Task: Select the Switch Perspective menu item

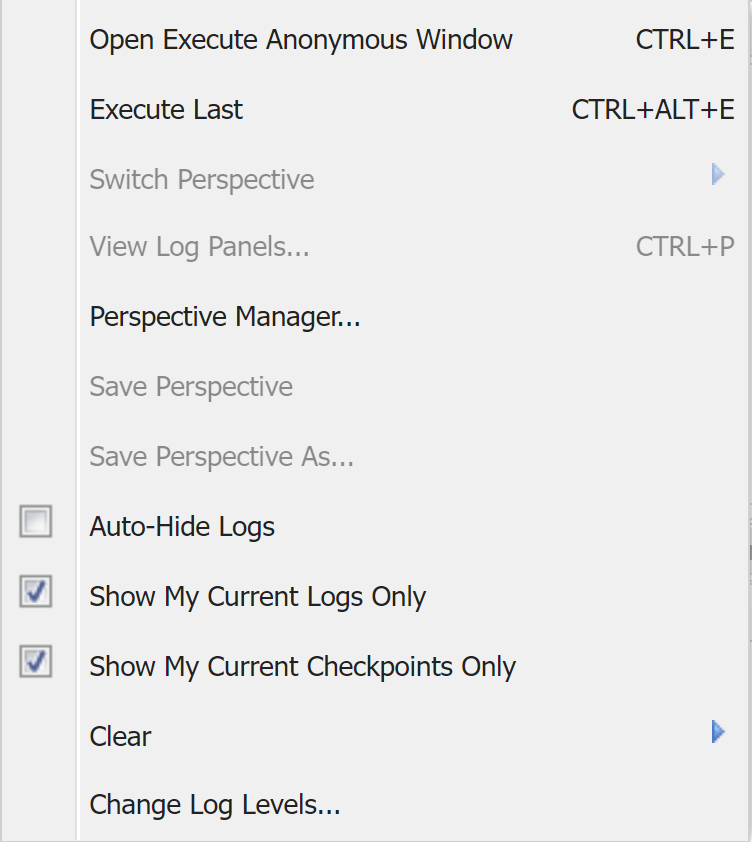Action: 202,180
